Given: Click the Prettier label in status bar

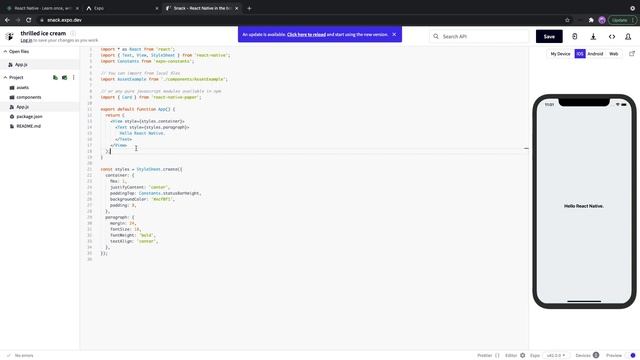Looking at the screenshot, I should point(484,356).
